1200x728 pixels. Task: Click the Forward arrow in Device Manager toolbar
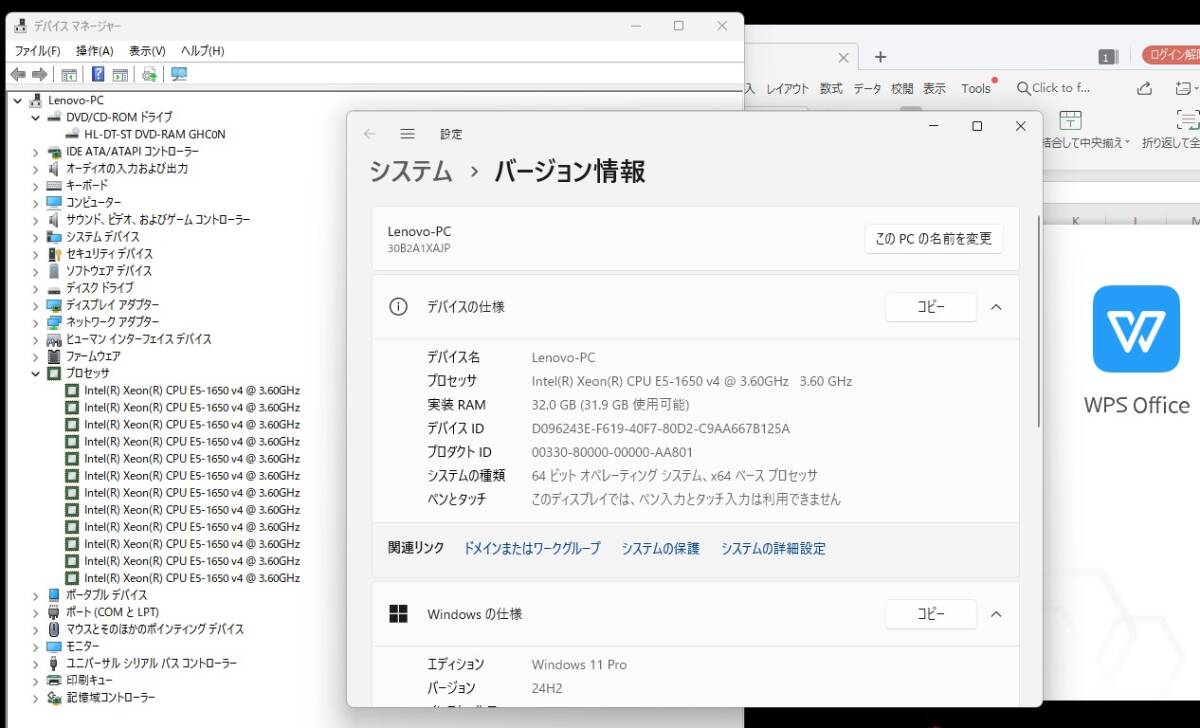39,74
